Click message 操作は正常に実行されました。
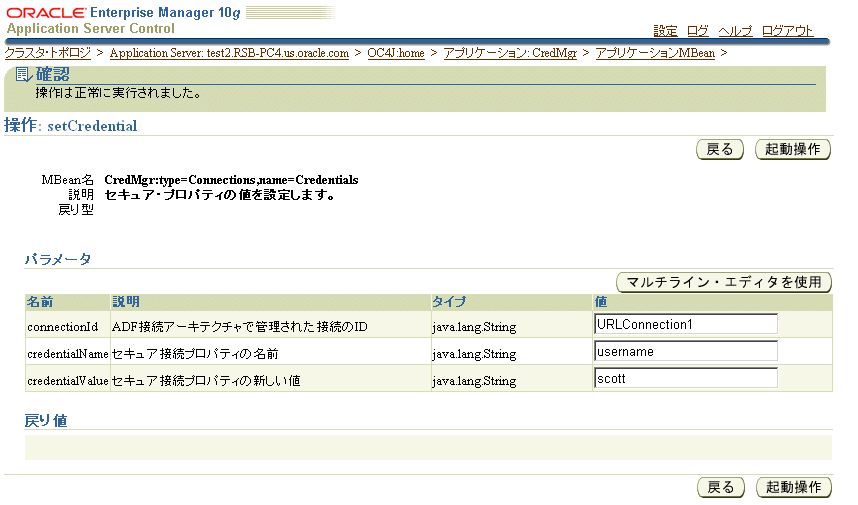The height and width of the screenshot is (505, 858). coord(118,93)
